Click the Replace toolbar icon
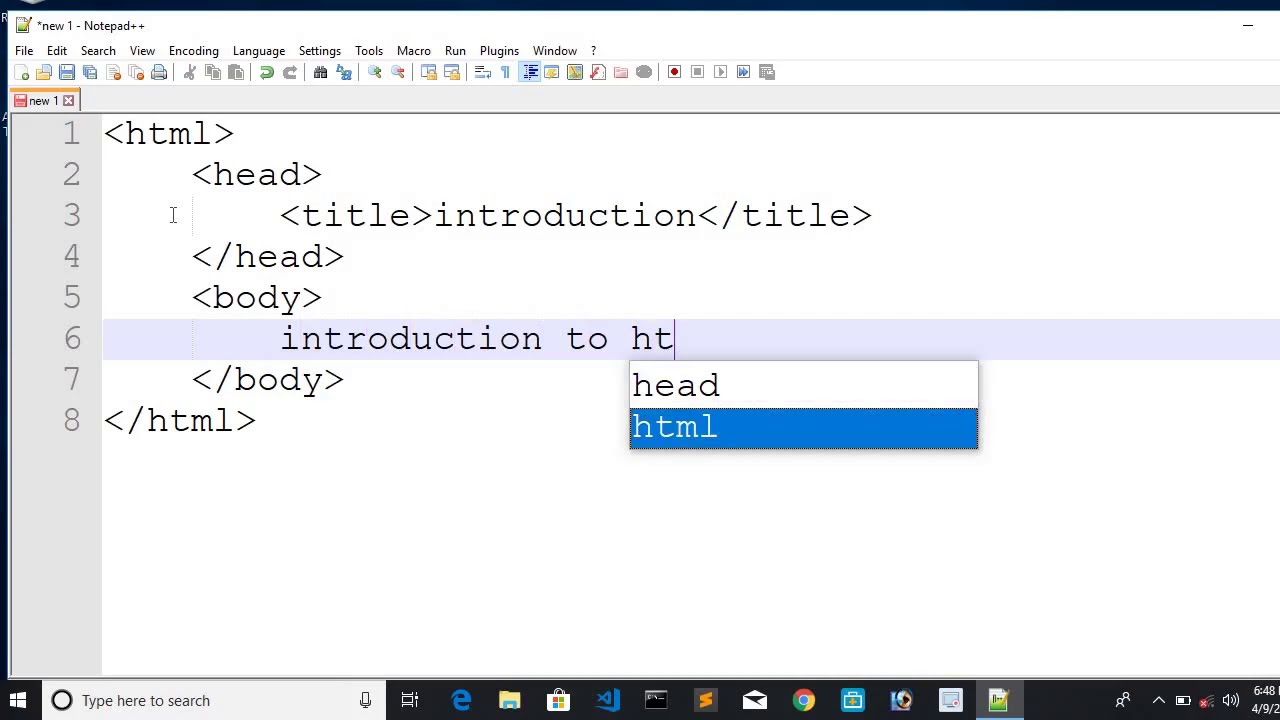Image resolution: width=1280 pixels, height=720 pixels. point(344,72)
